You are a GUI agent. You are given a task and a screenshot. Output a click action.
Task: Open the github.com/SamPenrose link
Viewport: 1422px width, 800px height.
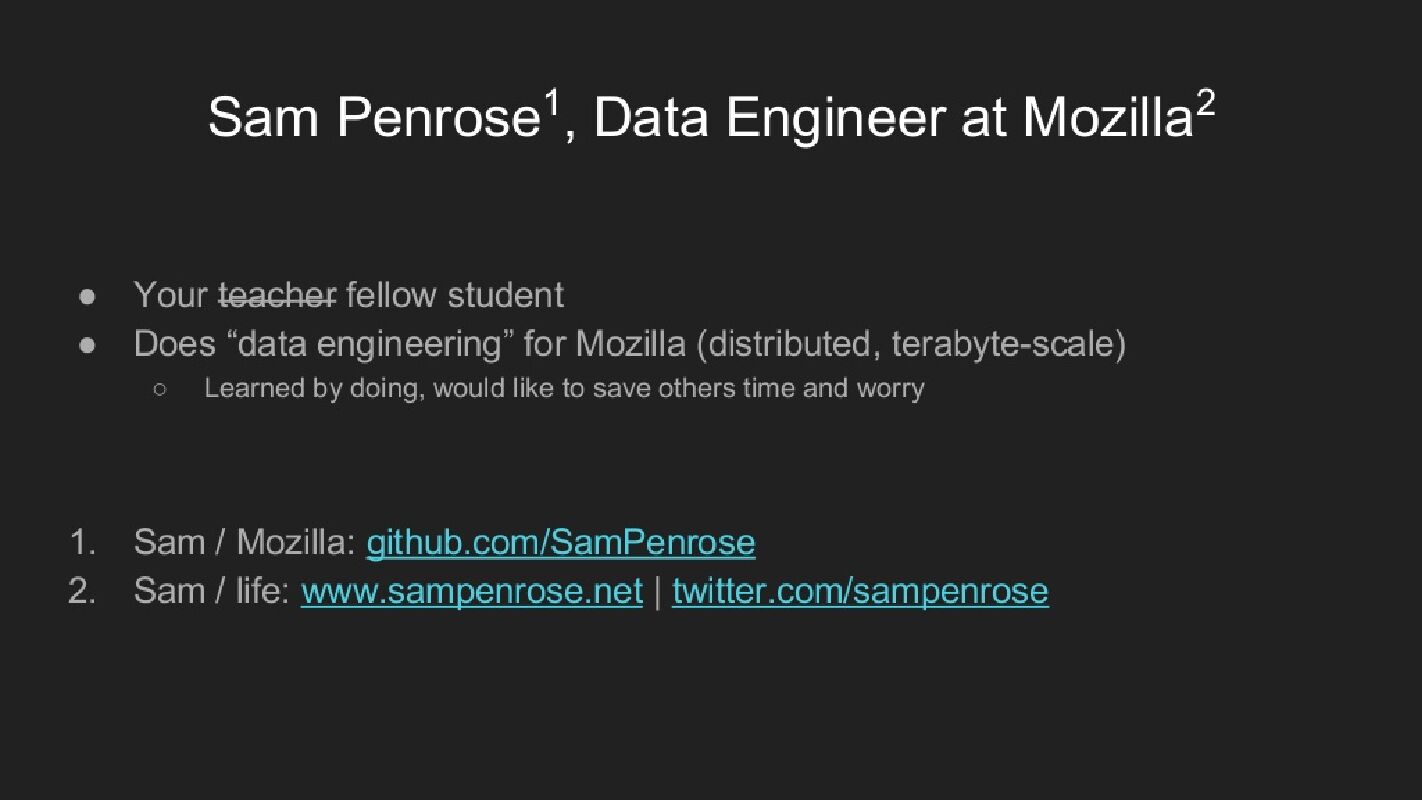tap(560, 542)
